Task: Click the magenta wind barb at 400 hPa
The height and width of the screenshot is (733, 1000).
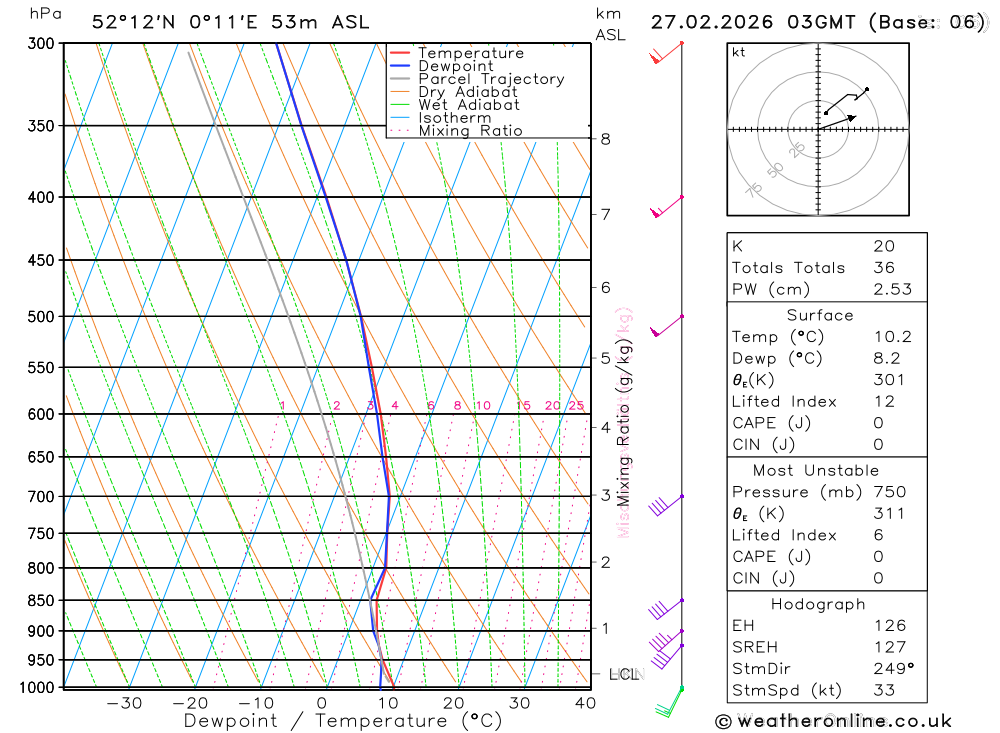Action: coord(667,207)
